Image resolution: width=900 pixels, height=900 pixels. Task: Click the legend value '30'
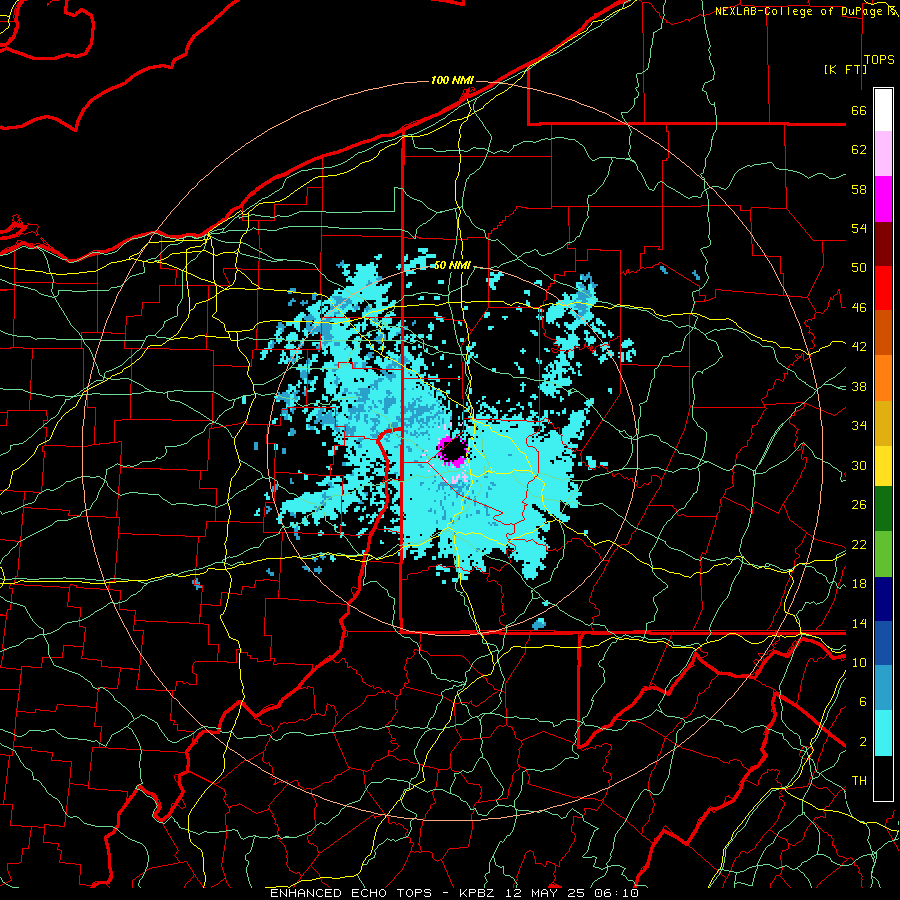pos(859,465)
